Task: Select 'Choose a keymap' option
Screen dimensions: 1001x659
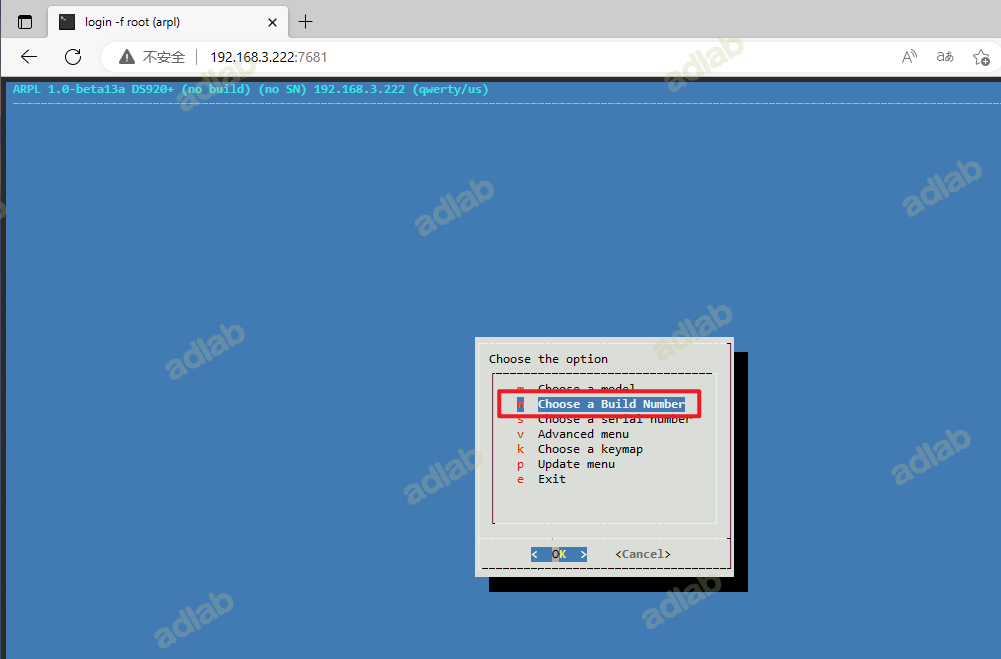Action: coord(590,449)
